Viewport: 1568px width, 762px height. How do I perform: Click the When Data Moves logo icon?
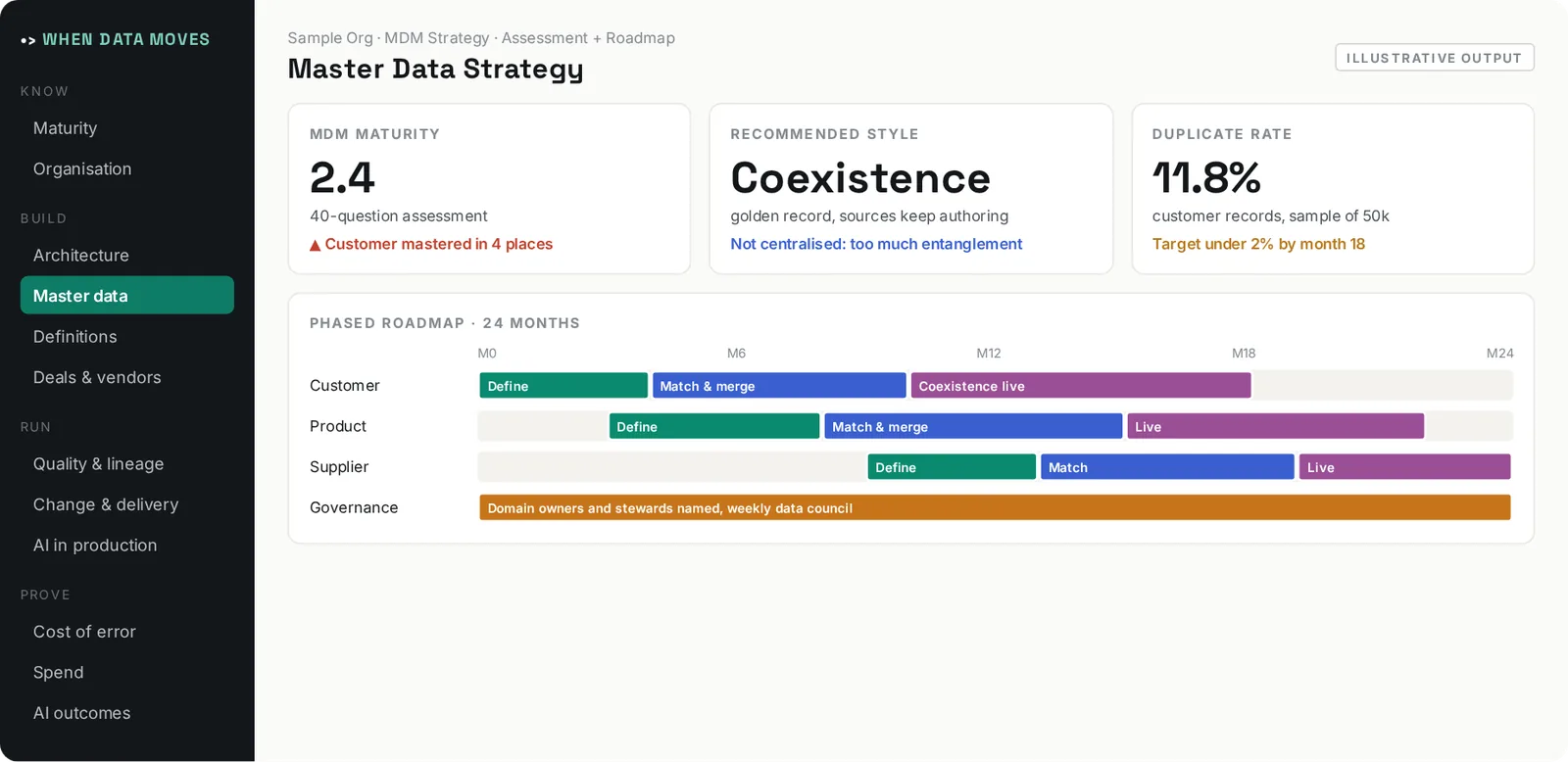tap(27, 40)
